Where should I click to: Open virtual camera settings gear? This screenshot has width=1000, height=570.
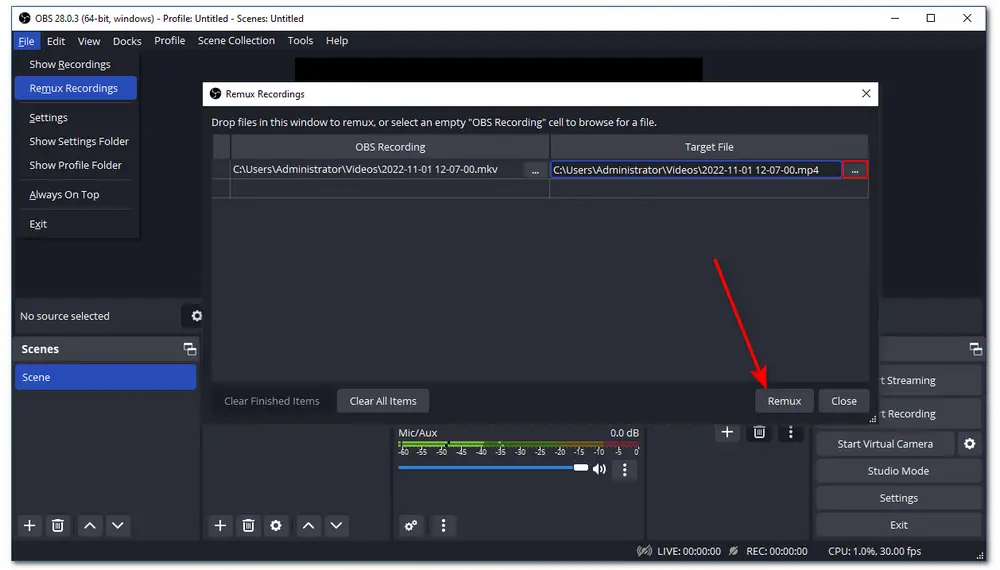coord(969,444)
